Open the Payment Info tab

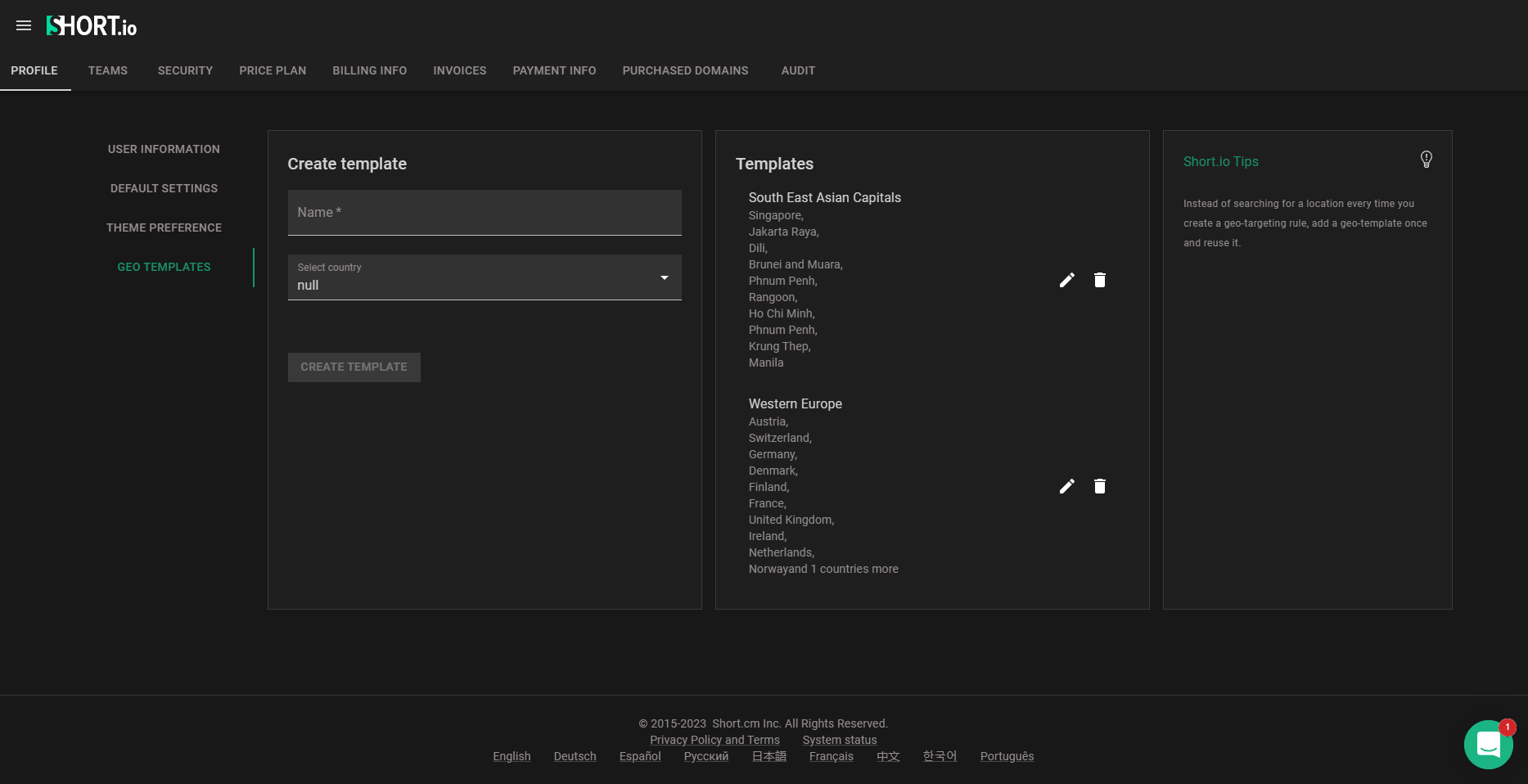point(555,70)
